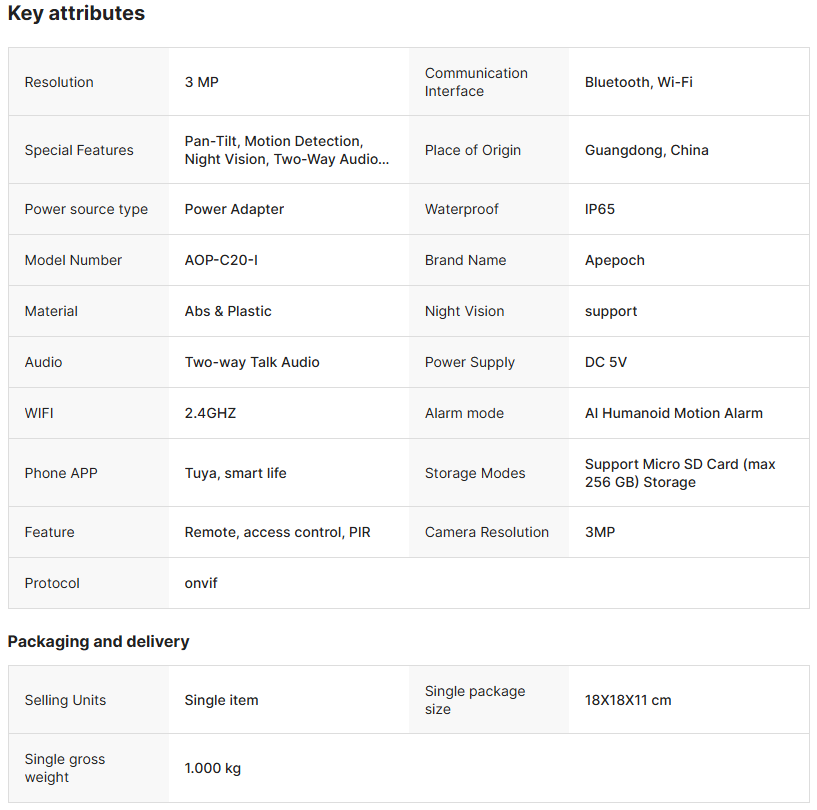Click the Bluetooth, Wi-Fi communication value
This screenshot has height=810, width=817.
638,82
